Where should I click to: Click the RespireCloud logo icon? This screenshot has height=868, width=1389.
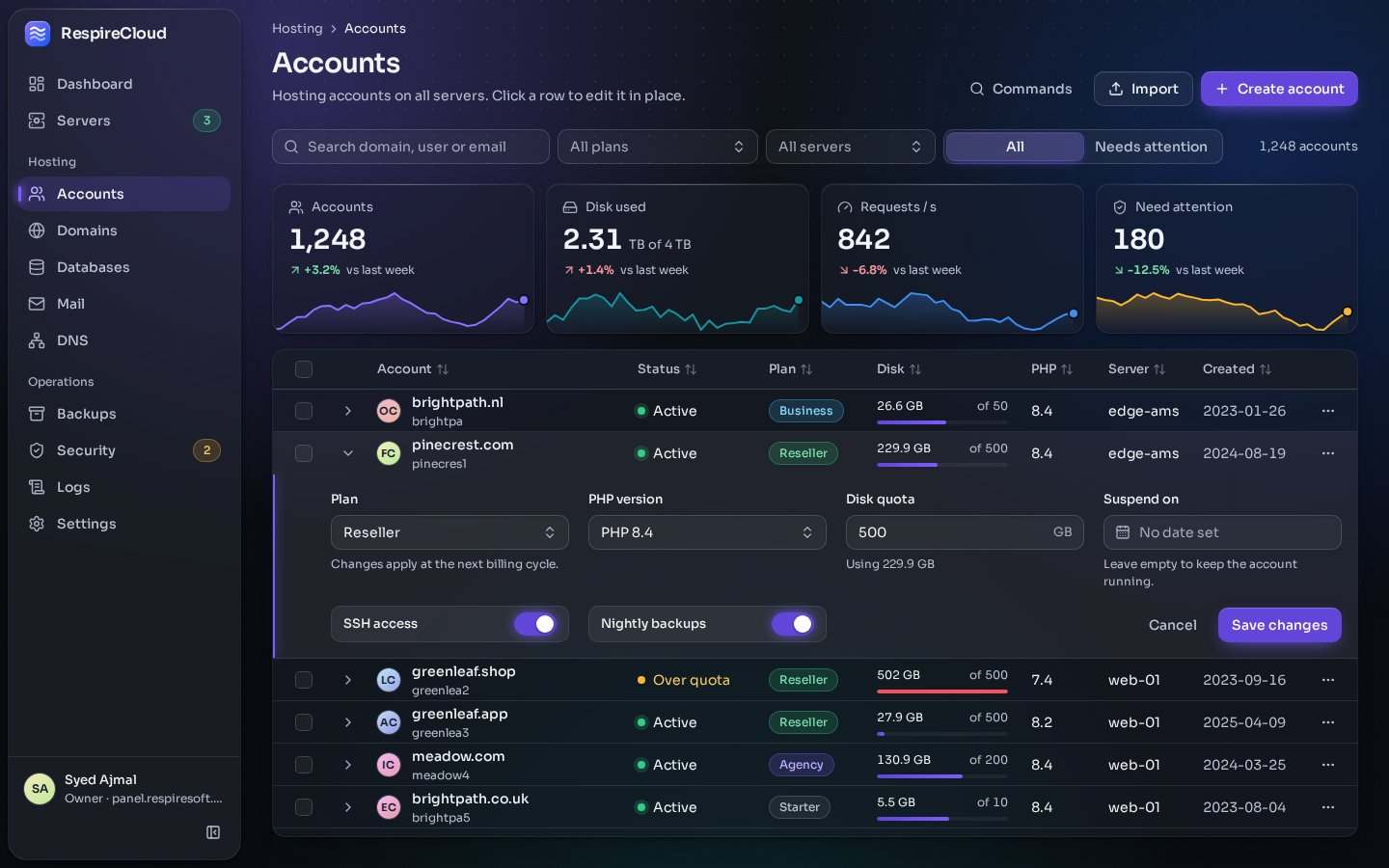(x=38, y=34)
